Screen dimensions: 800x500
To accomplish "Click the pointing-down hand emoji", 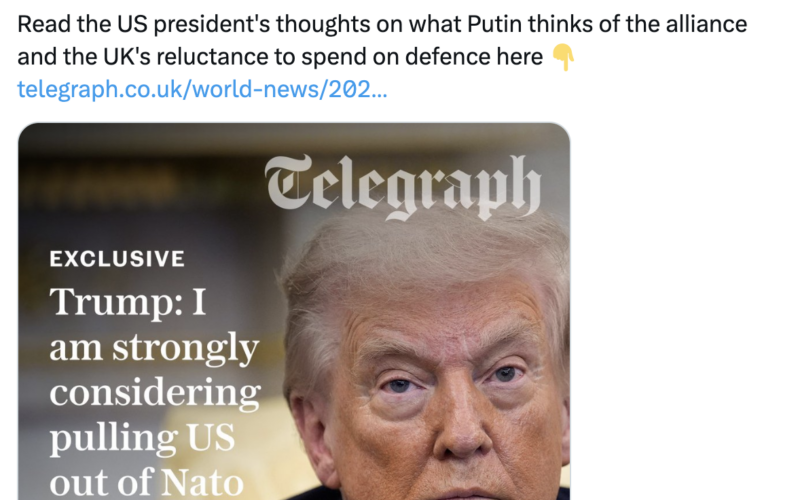I will pos(563,57).
